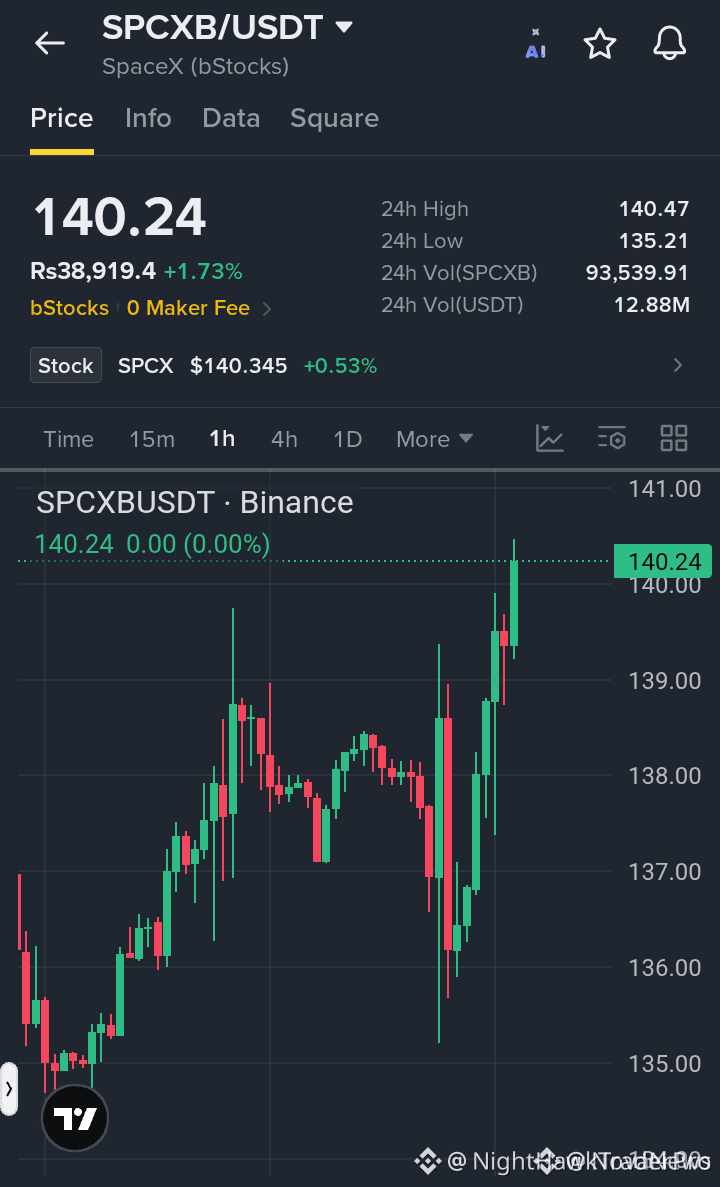This screenshot has height=1187, width=720.
Task: Open the grid layout icon
Action: (674, 438)
